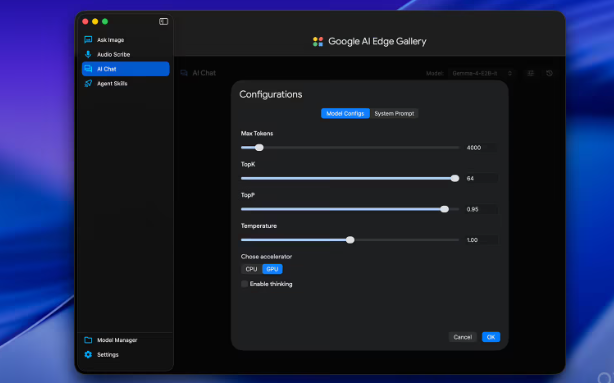Screen dimensions: 614x383
Task: Click the Google AI Edge Gallery logo
Action: coord(318,41)
